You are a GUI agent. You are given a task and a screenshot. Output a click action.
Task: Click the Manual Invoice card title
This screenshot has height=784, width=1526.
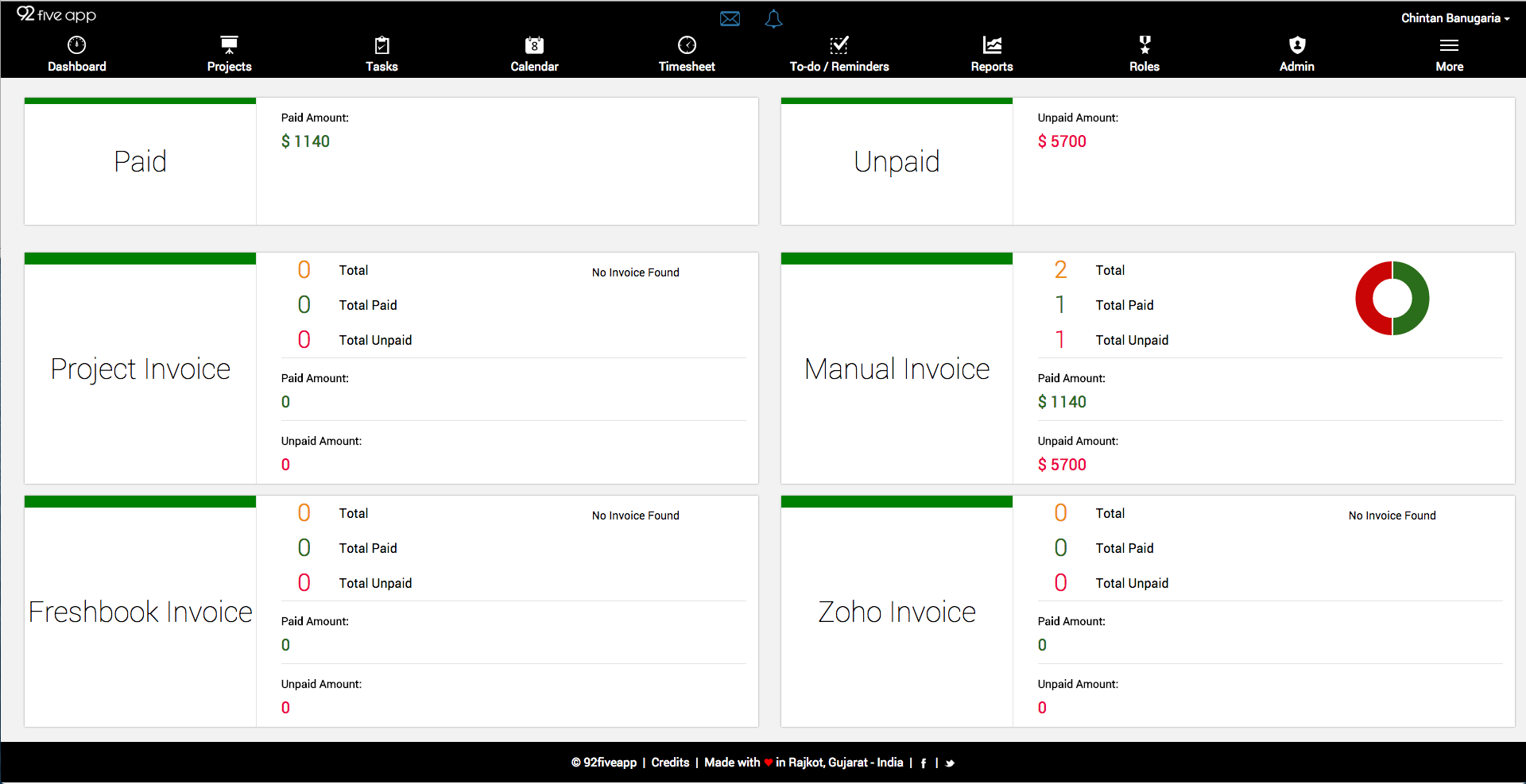pos(897,369)
